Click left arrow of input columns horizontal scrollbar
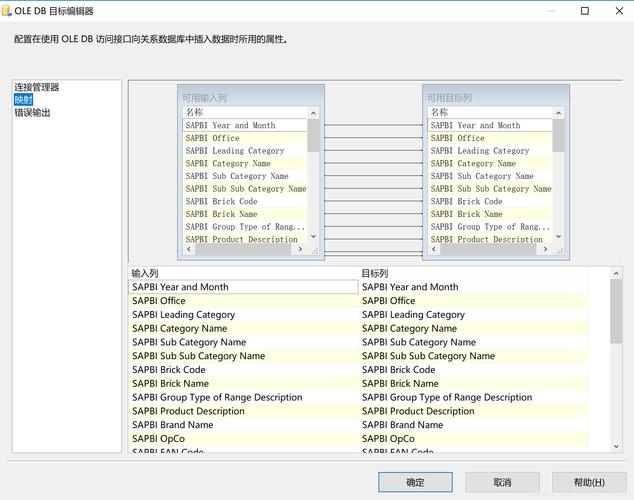The width and height of the screenshot is (634, 500). click(x=189, y=249)
